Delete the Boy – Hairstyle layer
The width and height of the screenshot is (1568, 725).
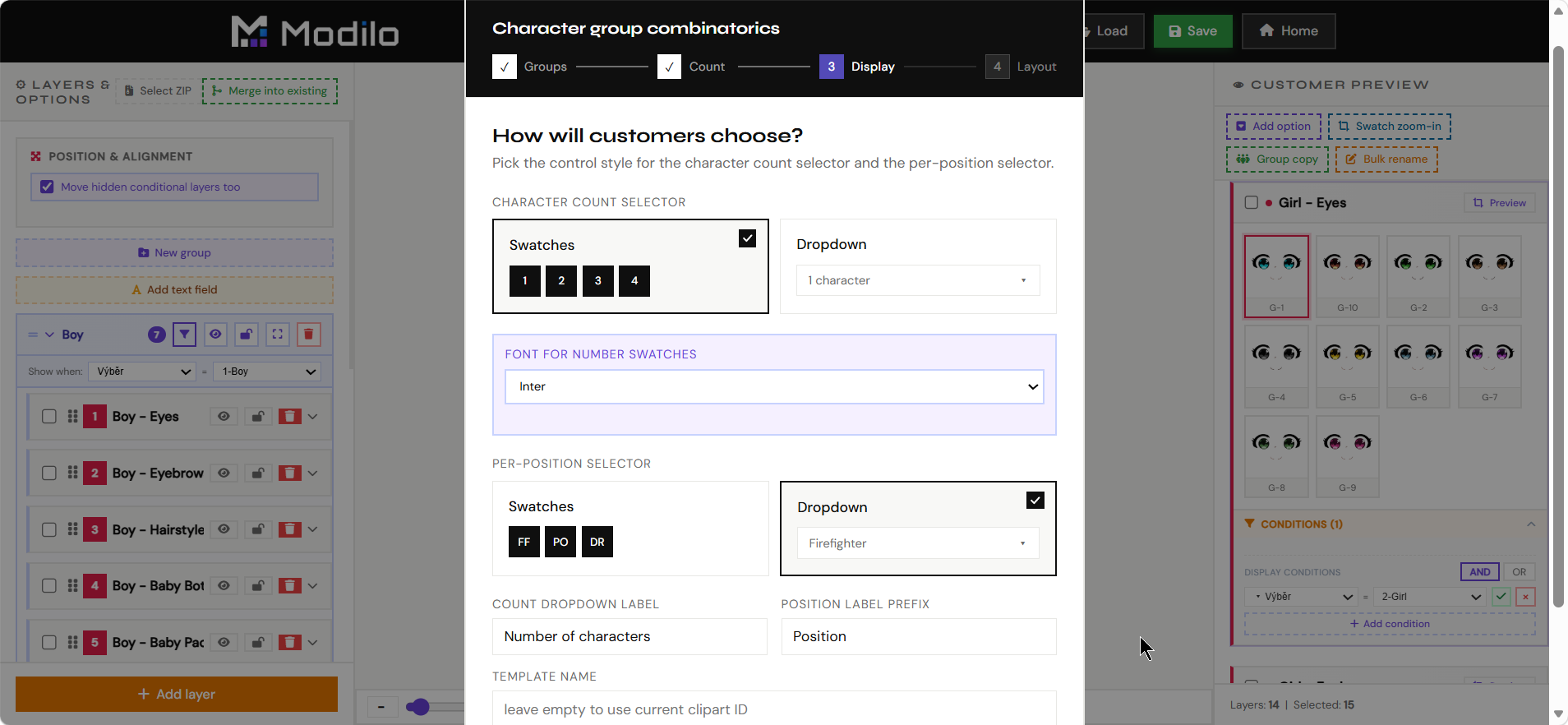pos(290,529)
